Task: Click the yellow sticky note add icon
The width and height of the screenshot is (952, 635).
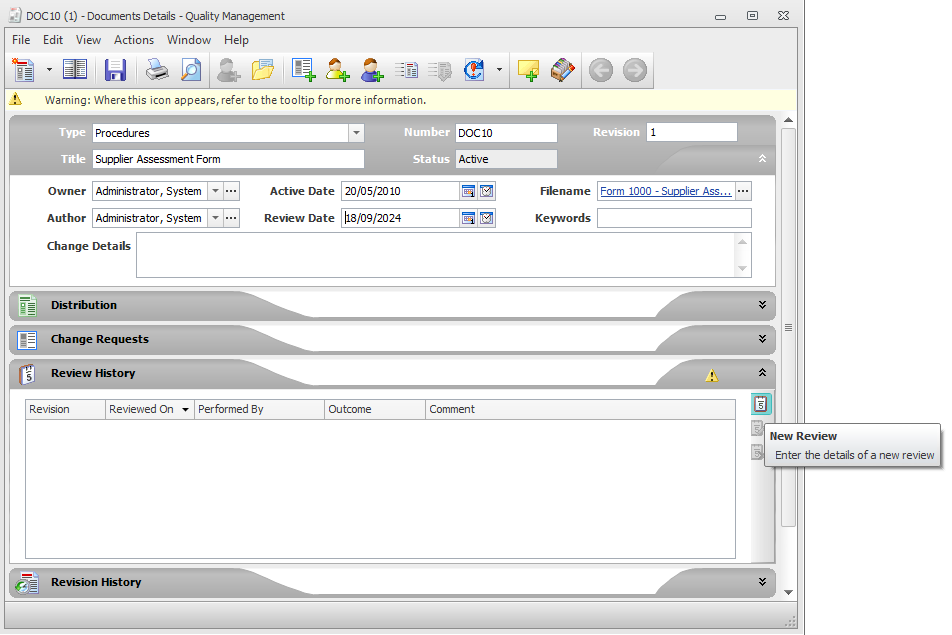Action: (528, 70)
